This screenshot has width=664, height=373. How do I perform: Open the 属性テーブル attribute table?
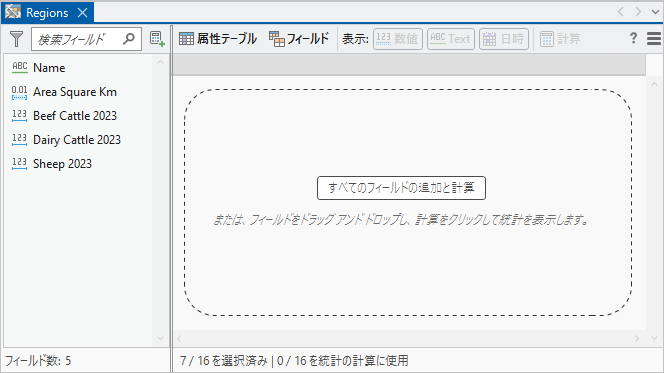218,39
